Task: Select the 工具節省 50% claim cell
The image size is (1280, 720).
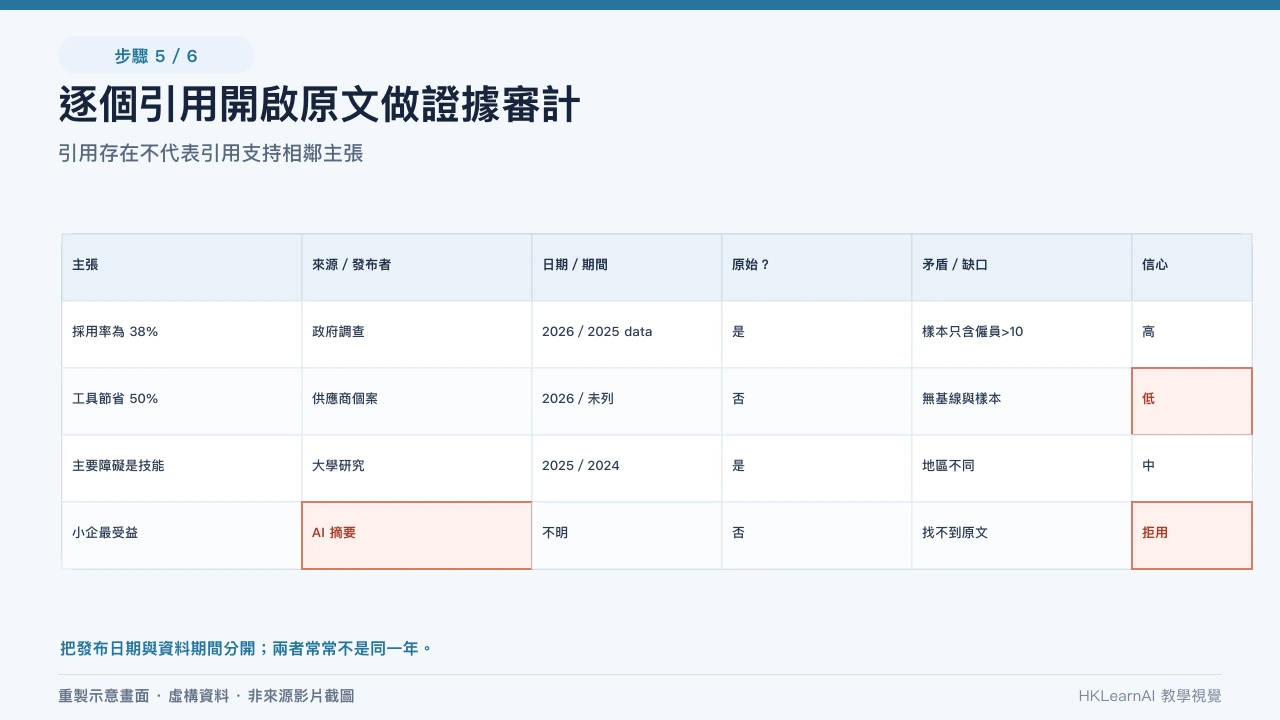Action: point(182,399)
